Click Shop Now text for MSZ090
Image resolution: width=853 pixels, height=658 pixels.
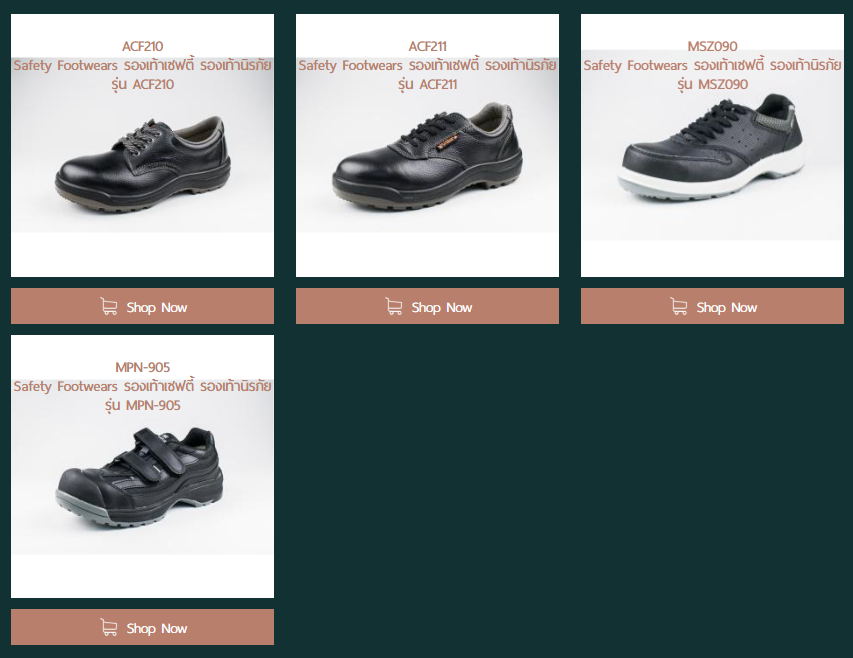coord(727,307)
